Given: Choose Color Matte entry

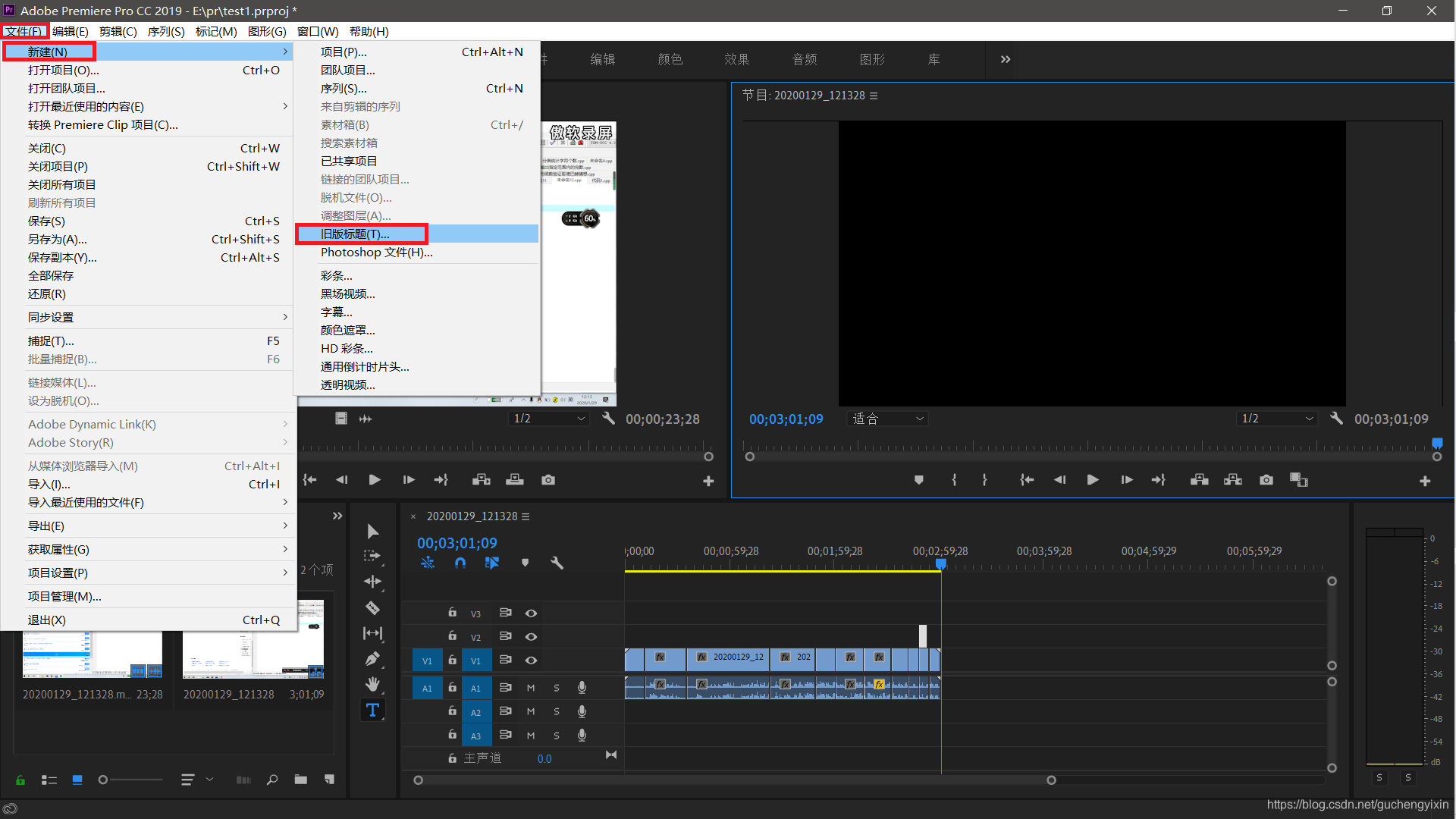Looking at the screenshot, I should (418, 330).
